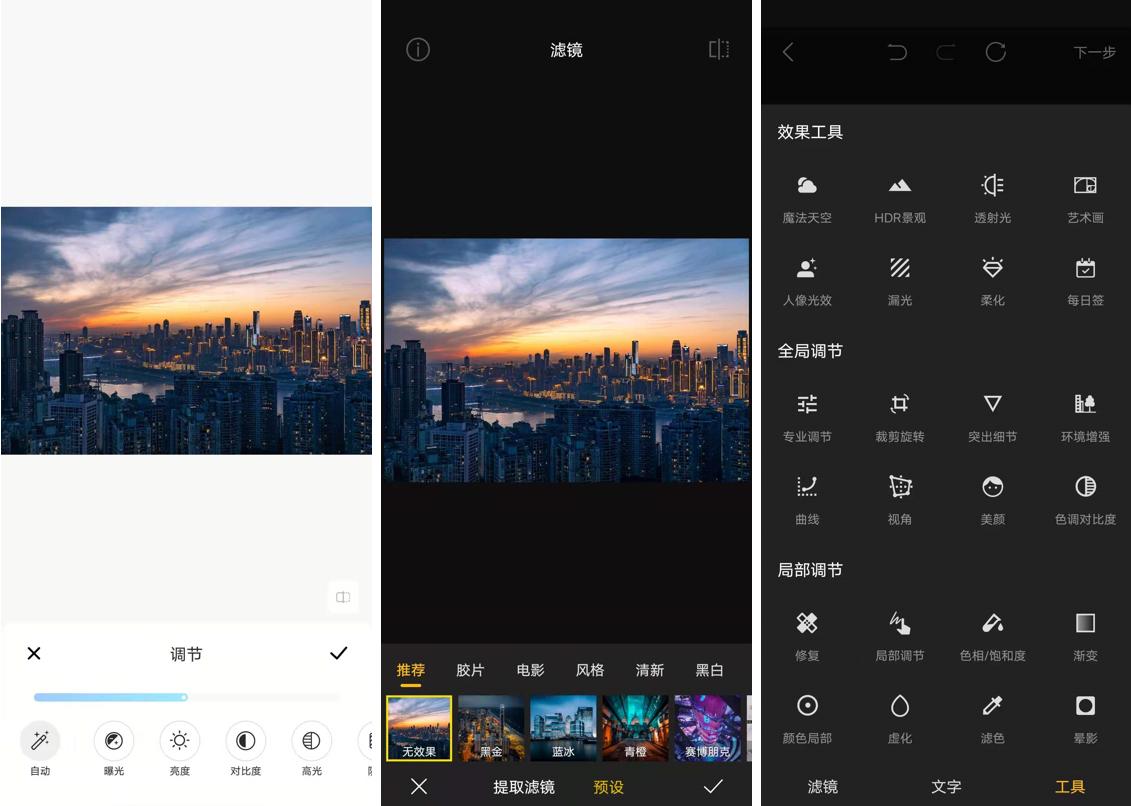1131x806 pixels.
Task: Toggle the before/after compare view in filters
Action: coord(719,50)
